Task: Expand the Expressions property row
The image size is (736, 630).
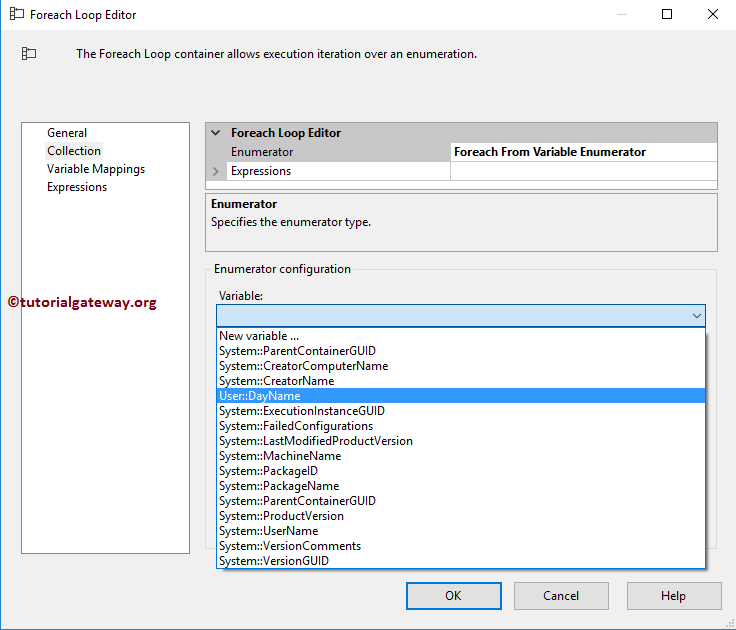Action: click(215, 171)
